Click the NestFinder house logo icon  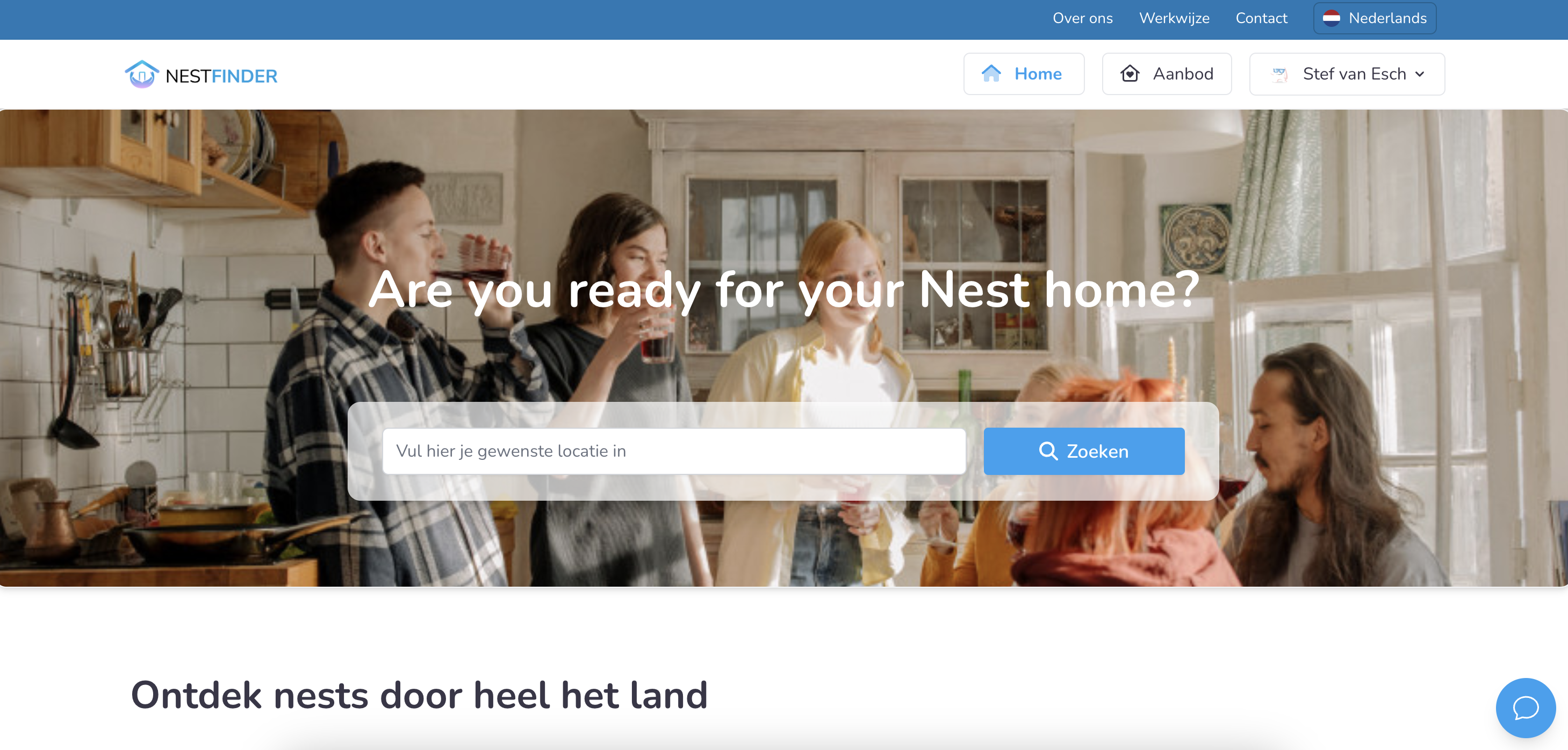pyautogui.click(x=141, y=74)
